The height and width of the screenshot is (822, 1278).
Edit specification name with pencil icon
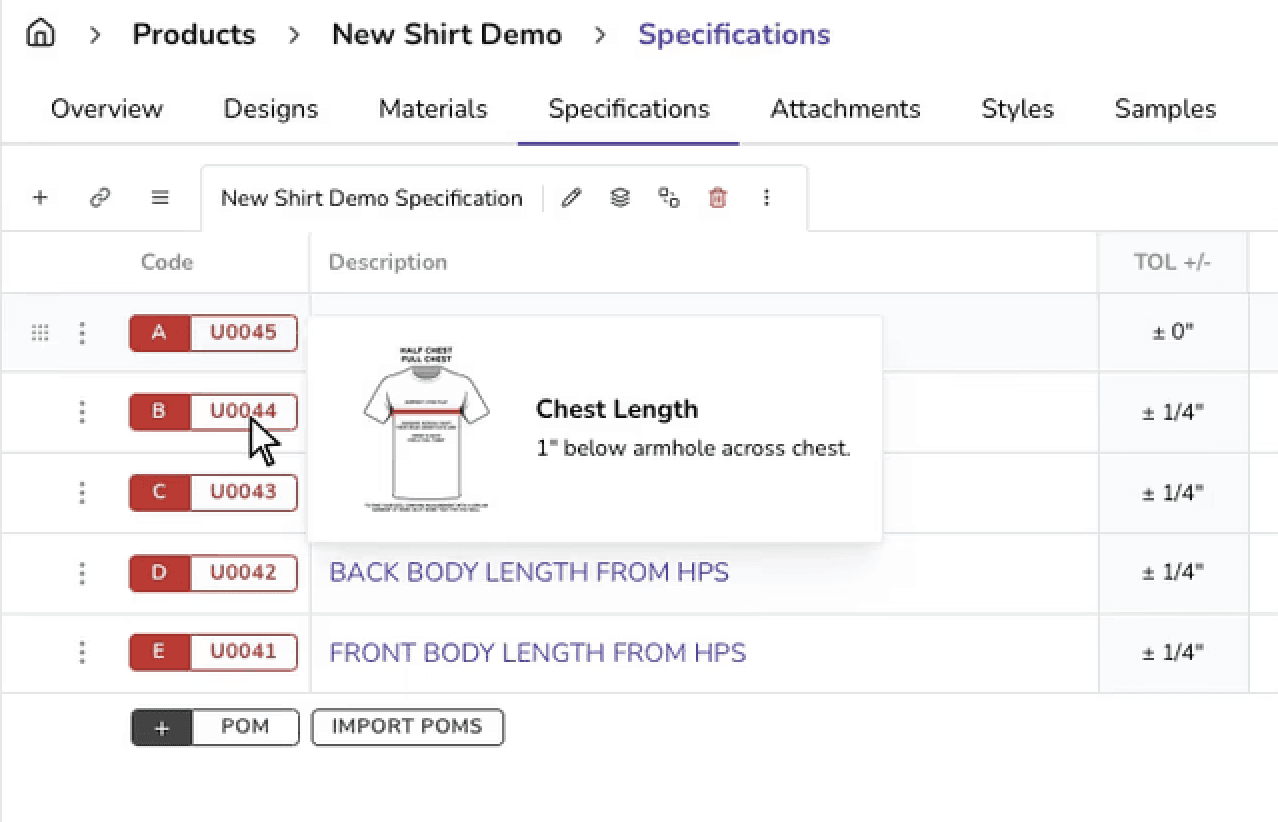pyautogui.click(x=571, y=198)
